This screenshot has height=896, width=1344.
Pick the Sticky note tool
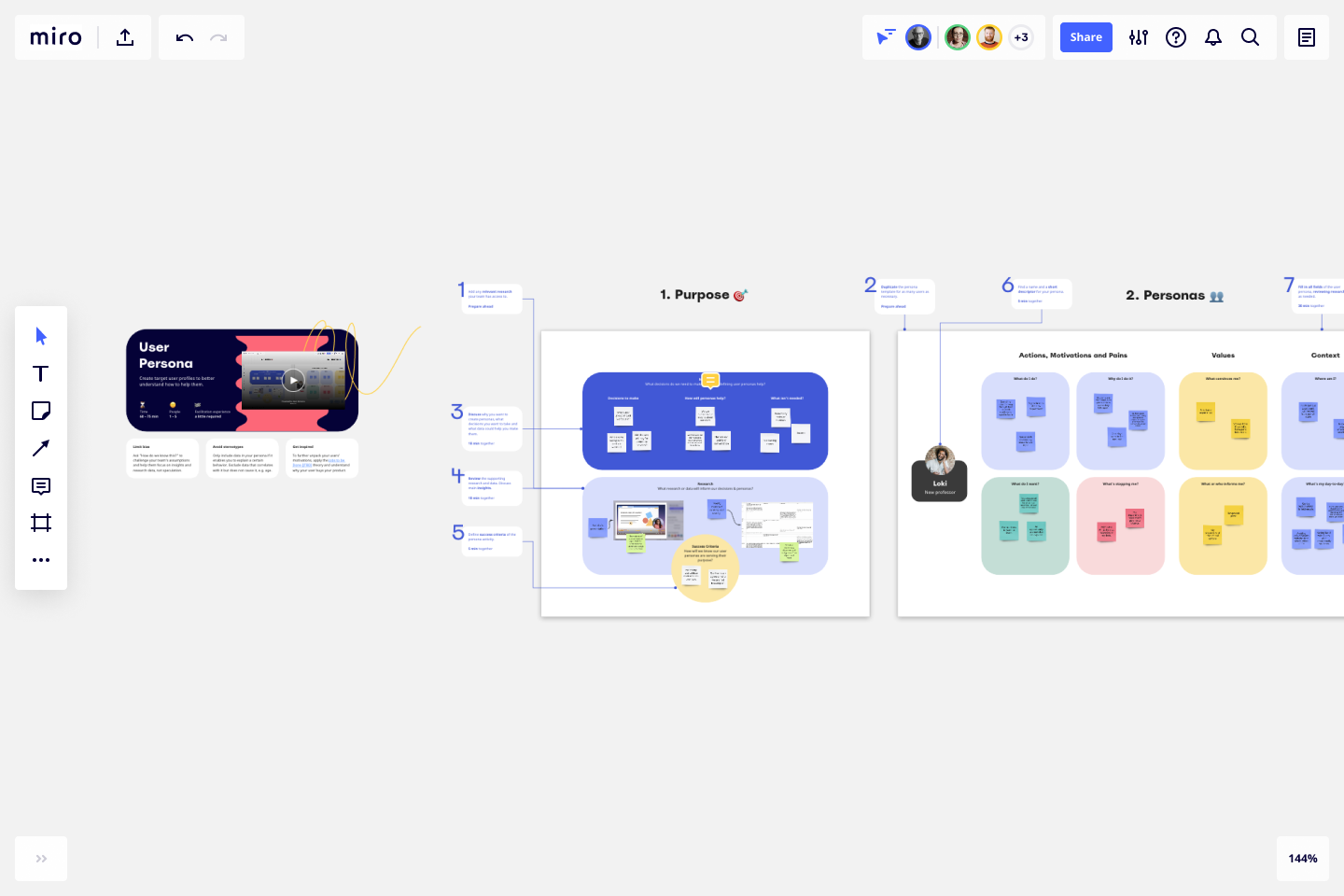pos(41,411)
